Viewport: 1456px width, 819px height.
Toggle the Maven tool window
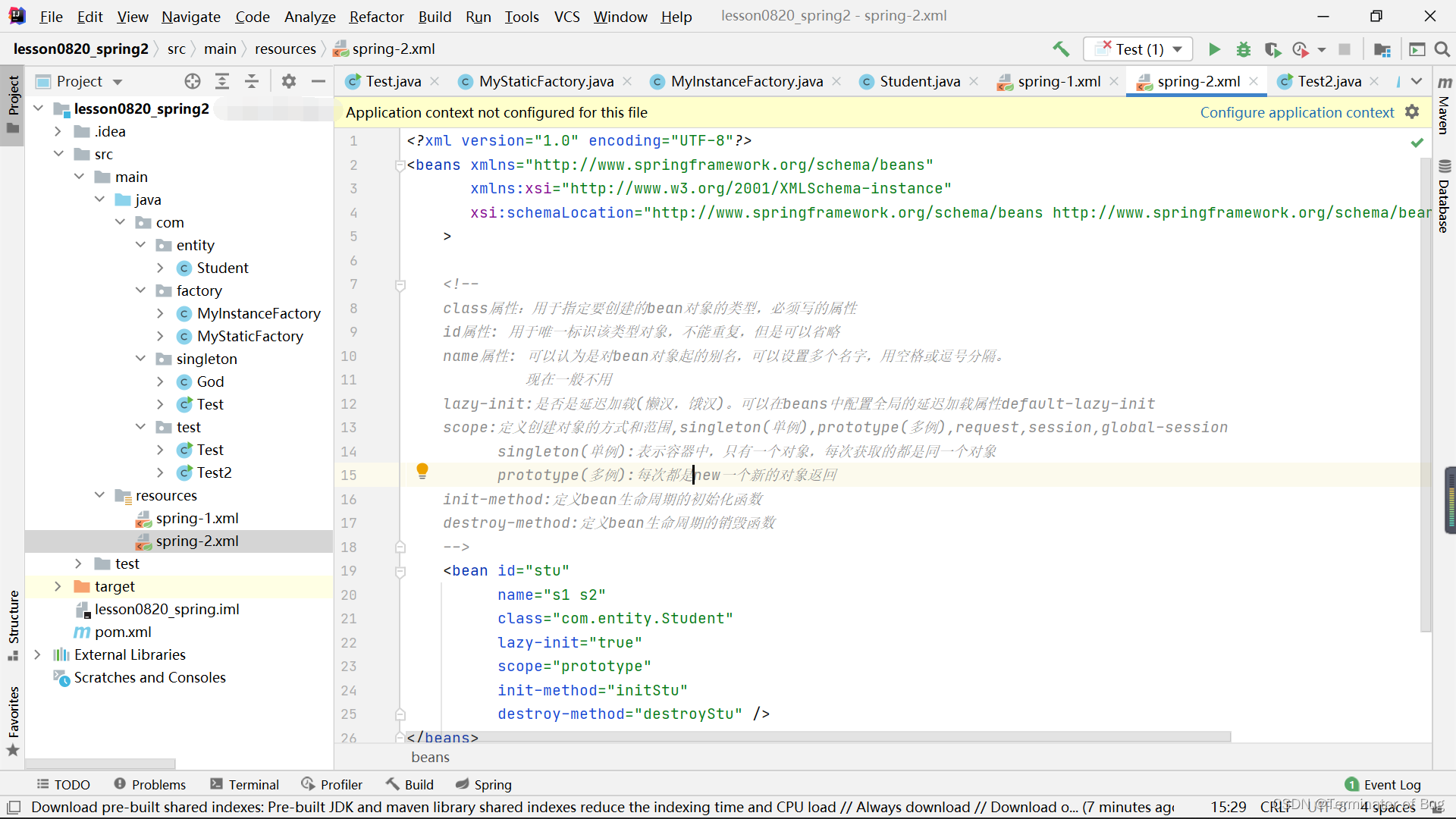(1444, 106)
